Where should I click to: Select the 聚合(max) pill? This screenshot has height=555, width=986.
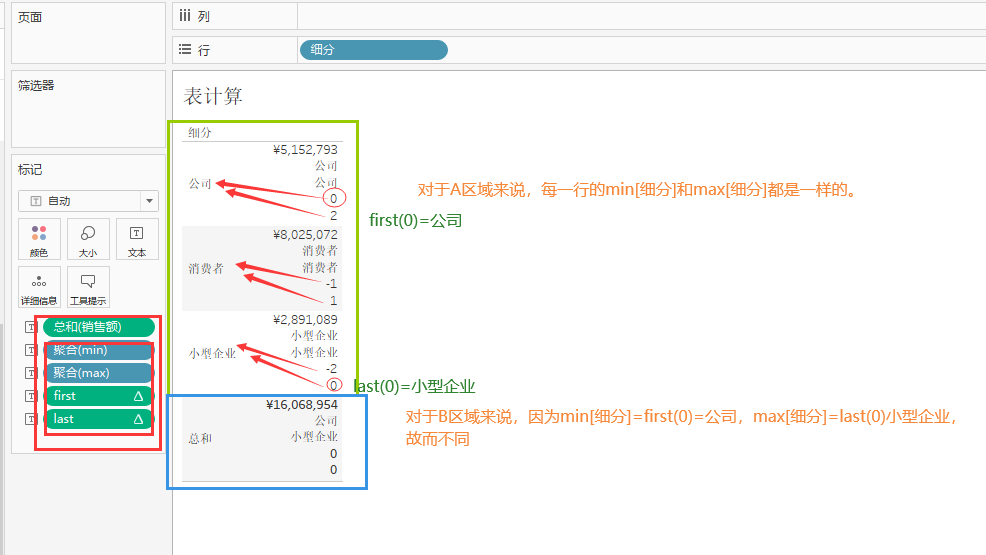(x=99, y=373)
